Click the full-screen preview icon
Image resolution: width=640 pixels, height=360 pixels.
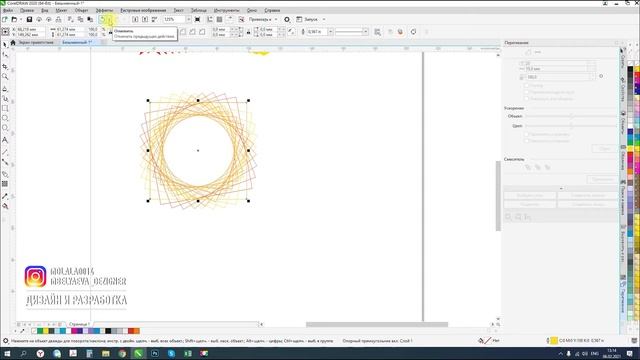(x=198, y=19)
